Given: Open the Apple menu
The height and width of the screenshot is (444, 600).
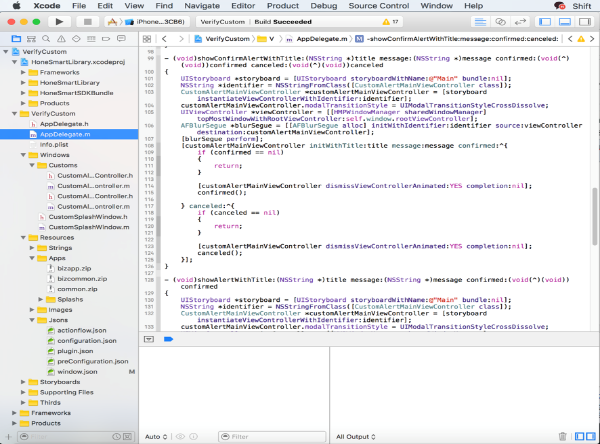Looking at the screenshot, I should (16, 6).
